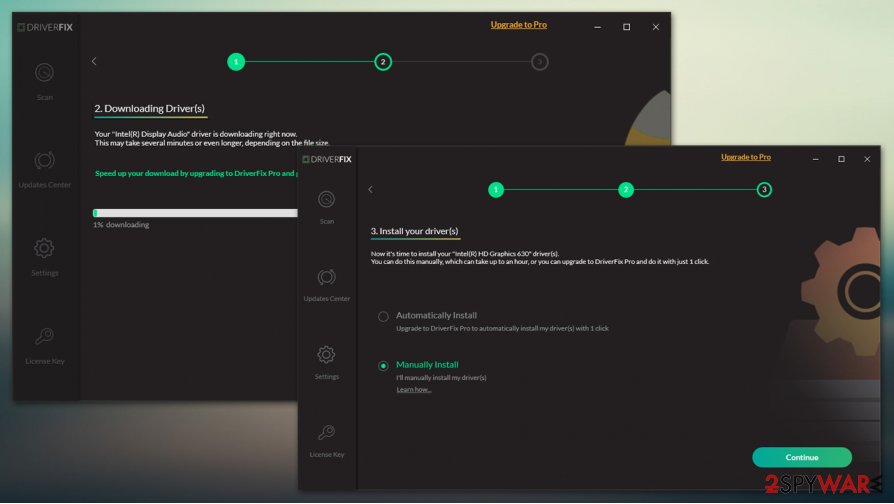Minimize the back DriverFix window

[x=598, y=27]
